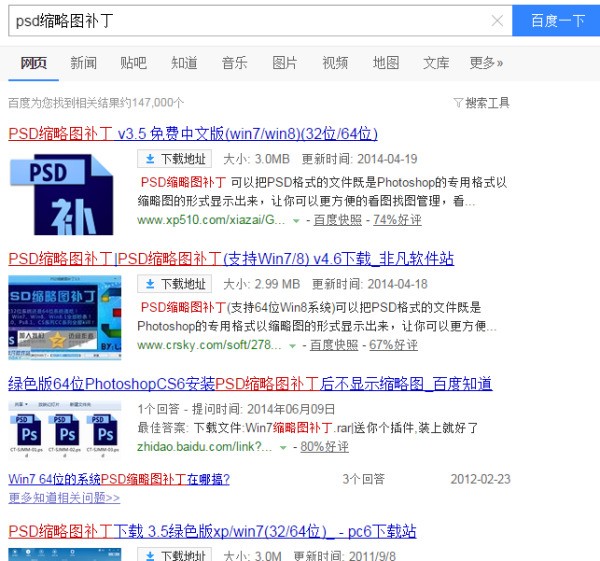Clear the search box with X icon
The width and height of the screenshot is (600, 561).
(x=497, y=20)
